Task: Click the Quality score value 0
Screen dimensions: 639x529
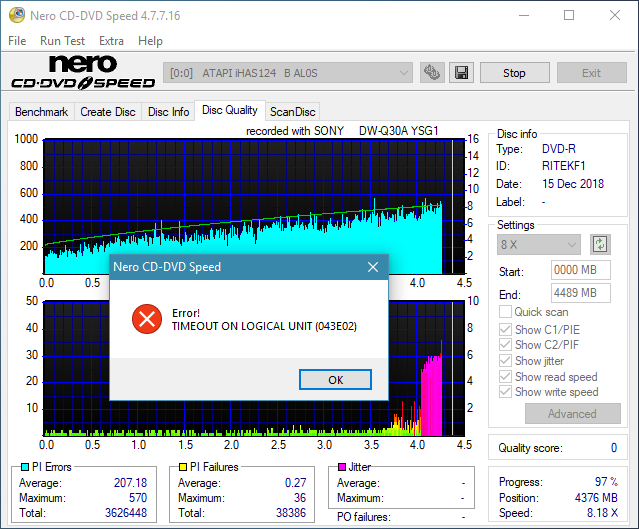Action: (x=614, y=448)
